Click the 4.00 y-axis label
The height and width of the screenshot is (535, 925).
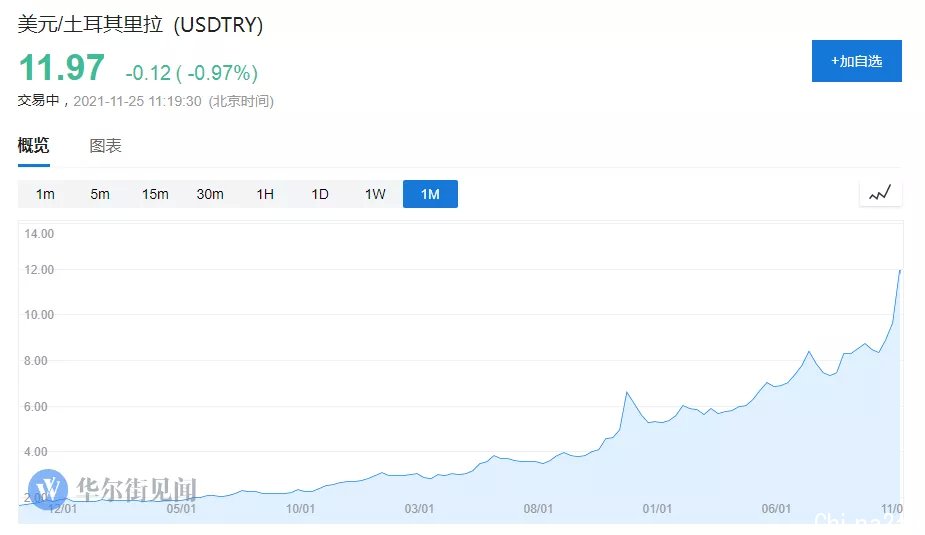pyautogui.click(x=35, y=451)
